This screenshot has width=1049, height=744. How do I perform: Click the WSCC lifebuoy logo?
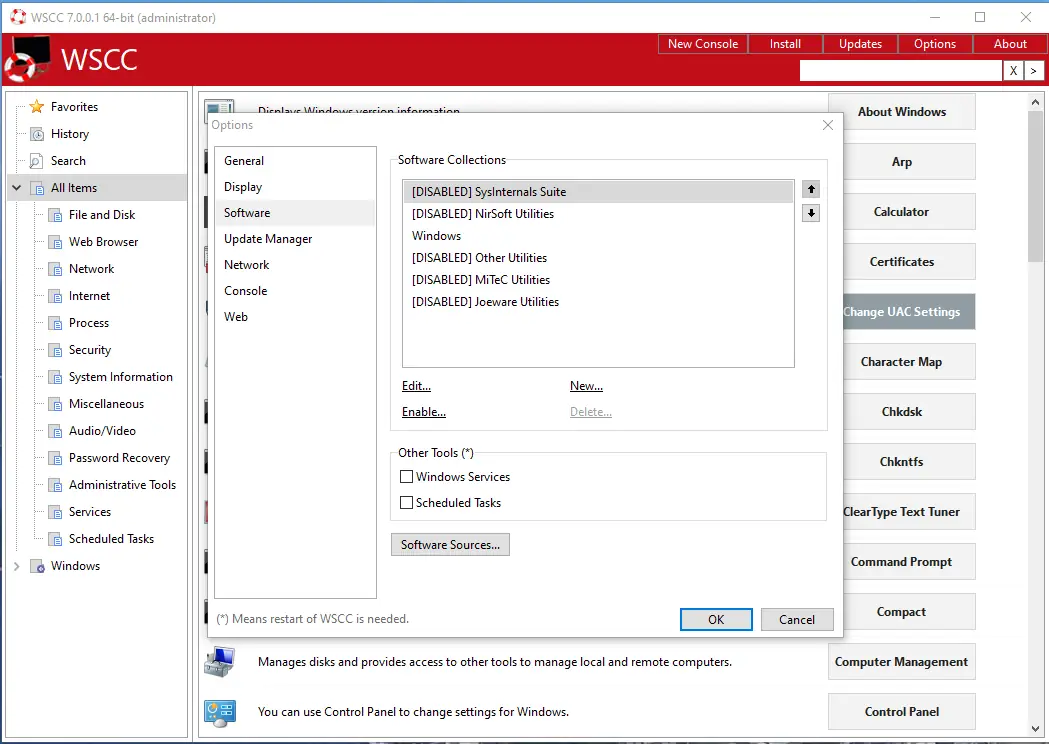click(x=27, y=58)
